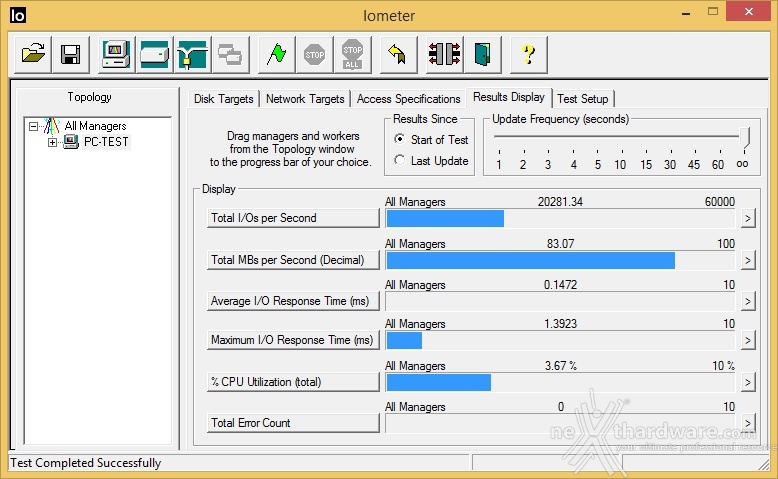Start a new disk worker icon

coord(154,54)
